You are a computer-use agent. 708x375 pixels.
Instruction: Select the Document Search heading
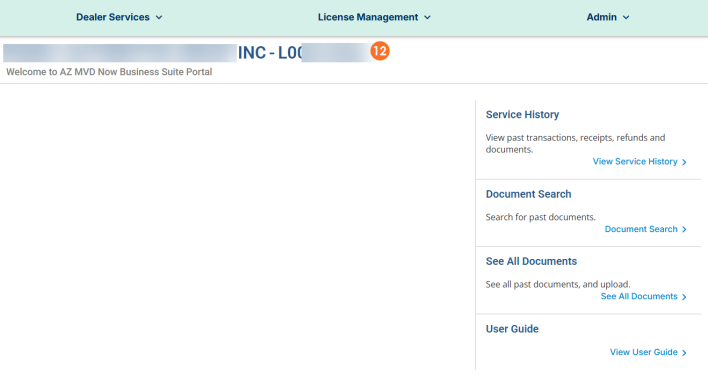click(x=528, y=194)
